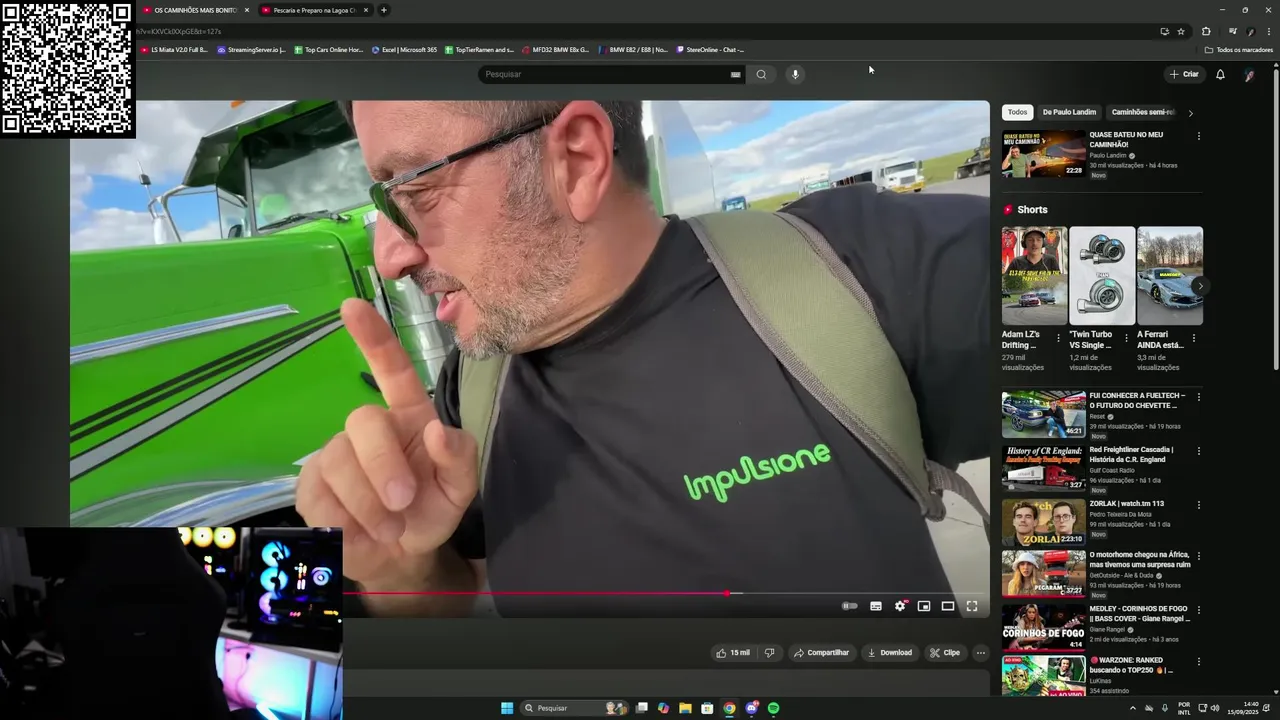The height and width of the screenshot is (720, 1280).
Task: Open File Explorer from taskbar
Action: coord(685,708)
